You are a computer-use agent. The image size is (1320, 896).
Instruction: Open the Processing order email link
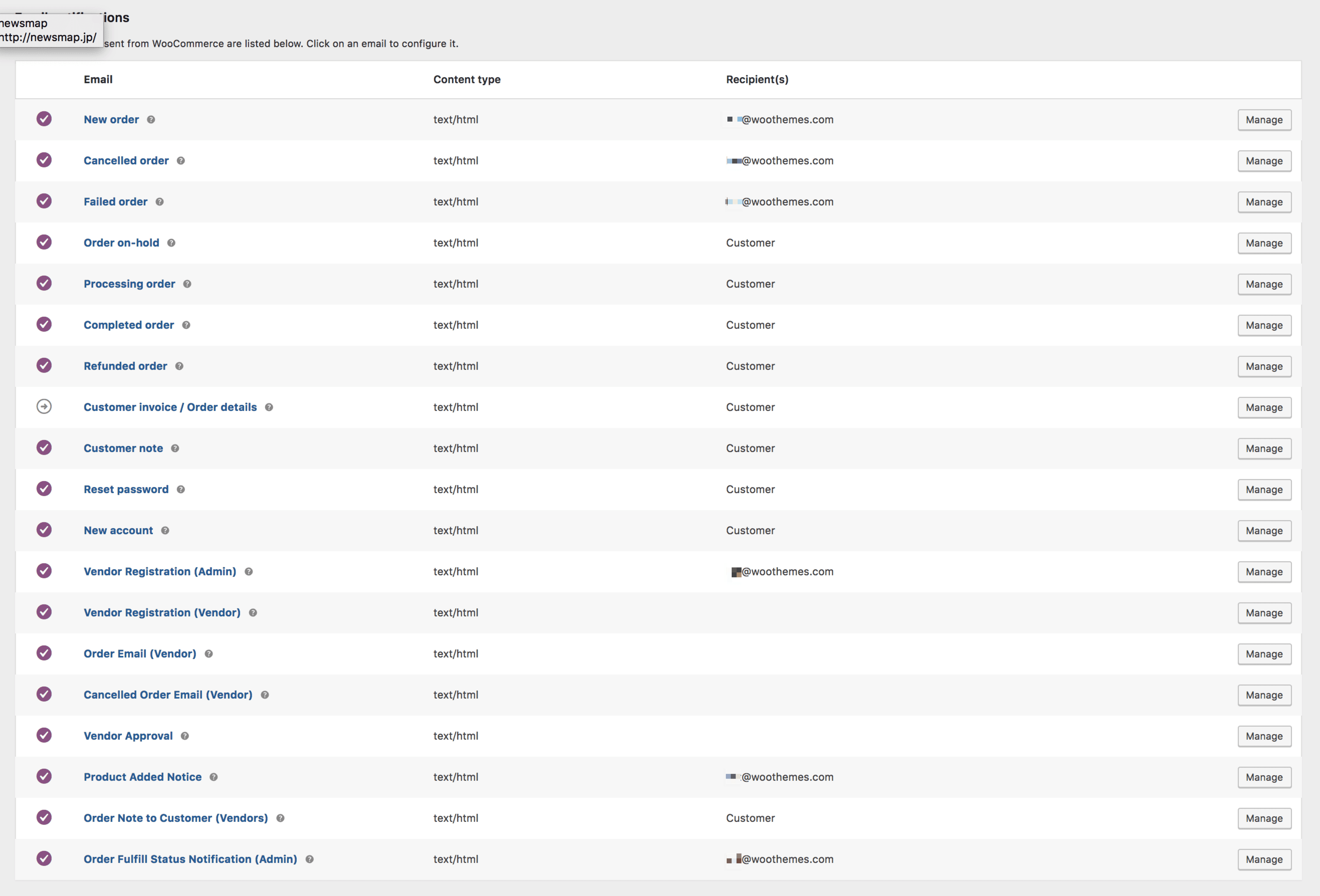click(130, 284)
